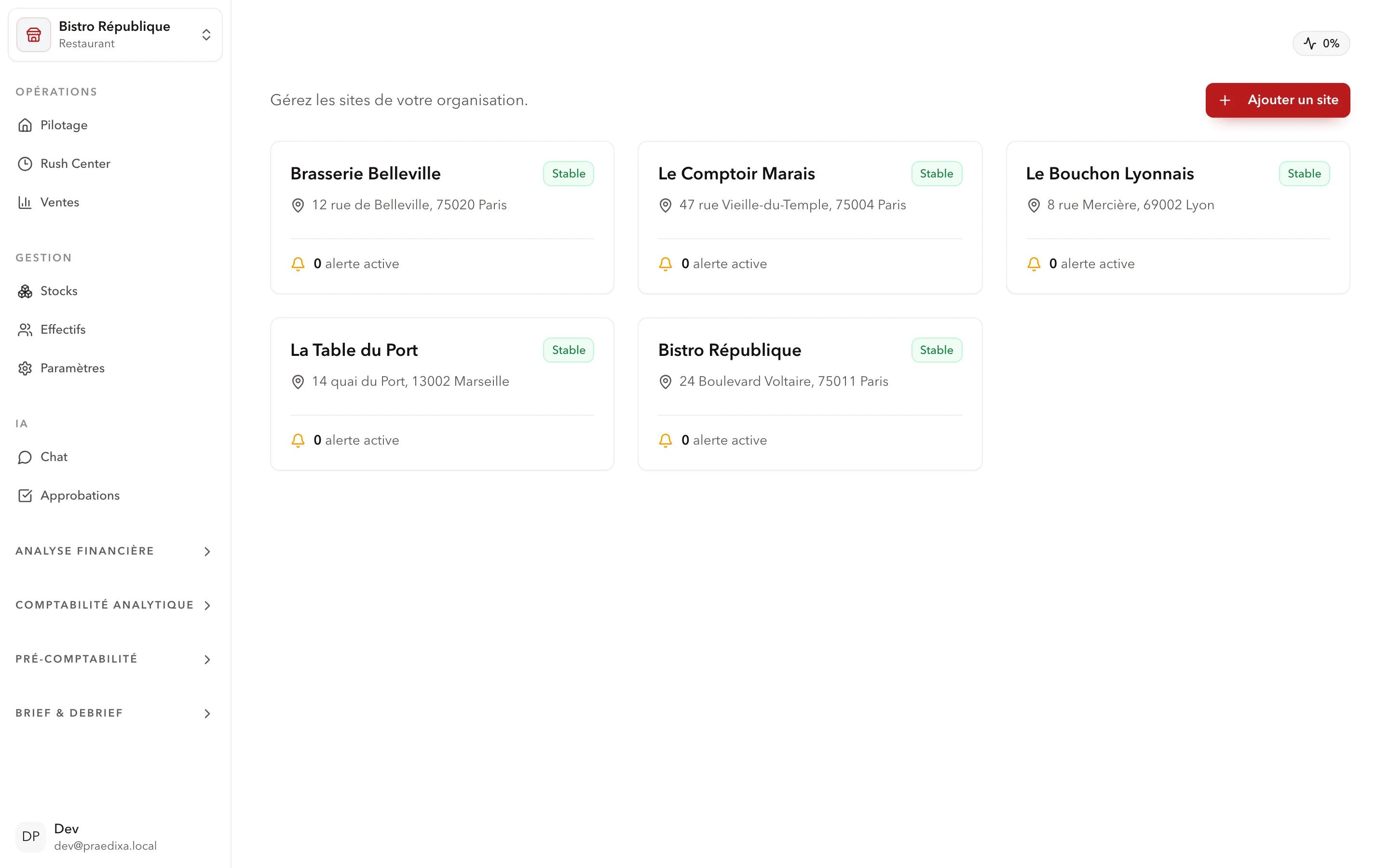Click the location pin for 47 rue Vieille-du-Temple
Screen dimensions: 1389x868
coord(665,205)
